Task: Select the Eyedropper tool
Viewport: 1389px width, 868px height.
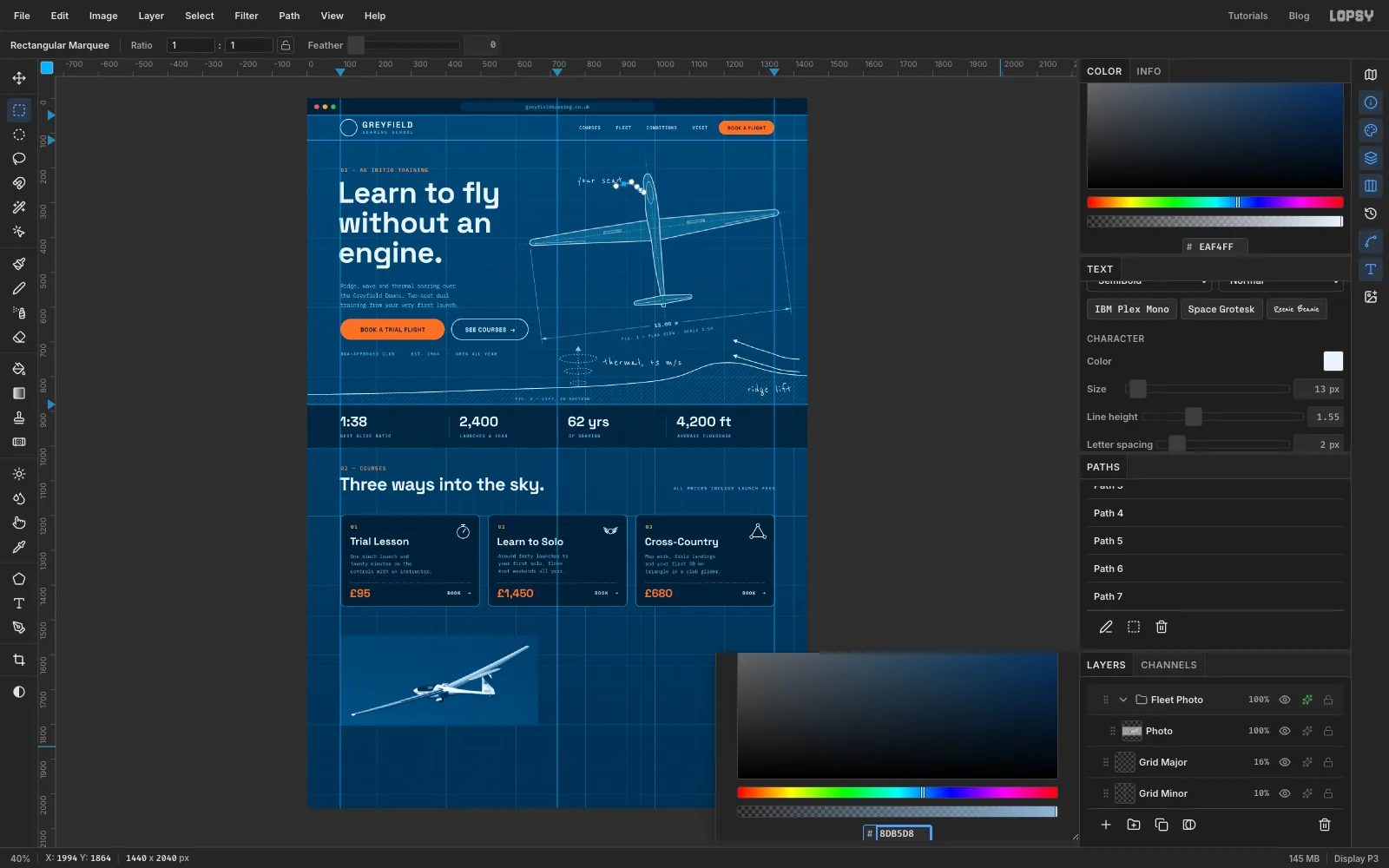Action: click(x=19, y=547)
